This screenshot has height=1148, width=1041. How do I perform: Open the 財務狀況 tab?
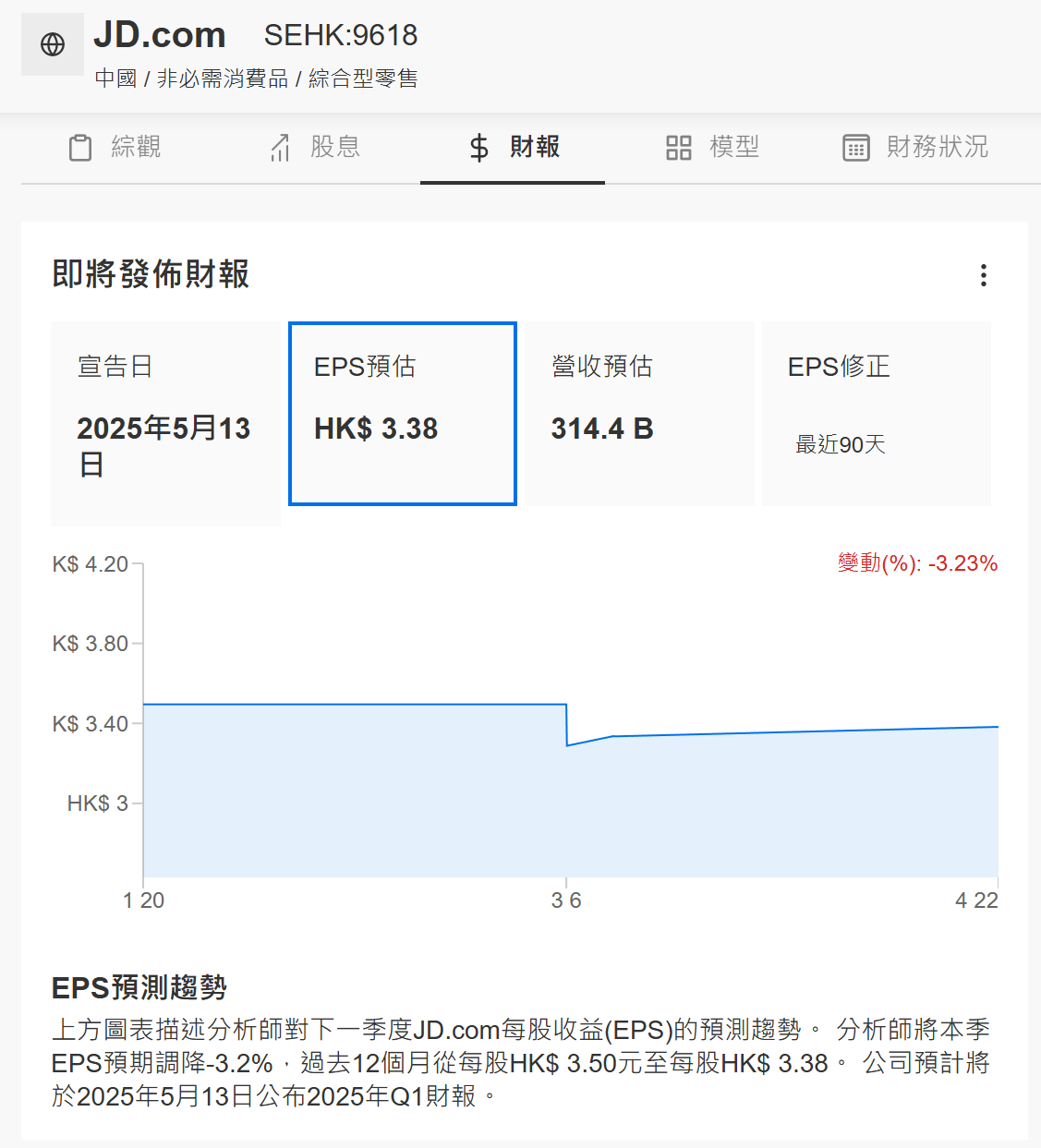click(x=915, y=148)
